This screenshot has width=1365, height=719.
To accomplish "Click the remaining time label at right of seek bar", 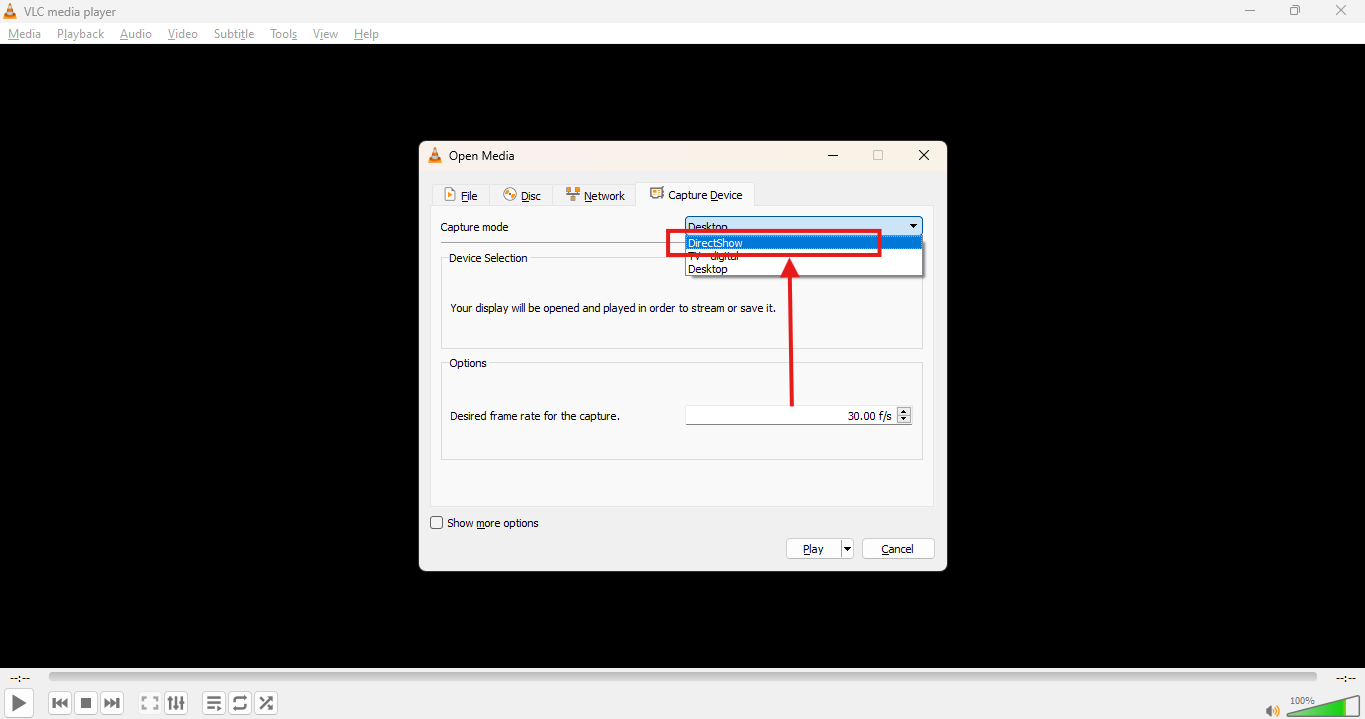I will 1345,678.
